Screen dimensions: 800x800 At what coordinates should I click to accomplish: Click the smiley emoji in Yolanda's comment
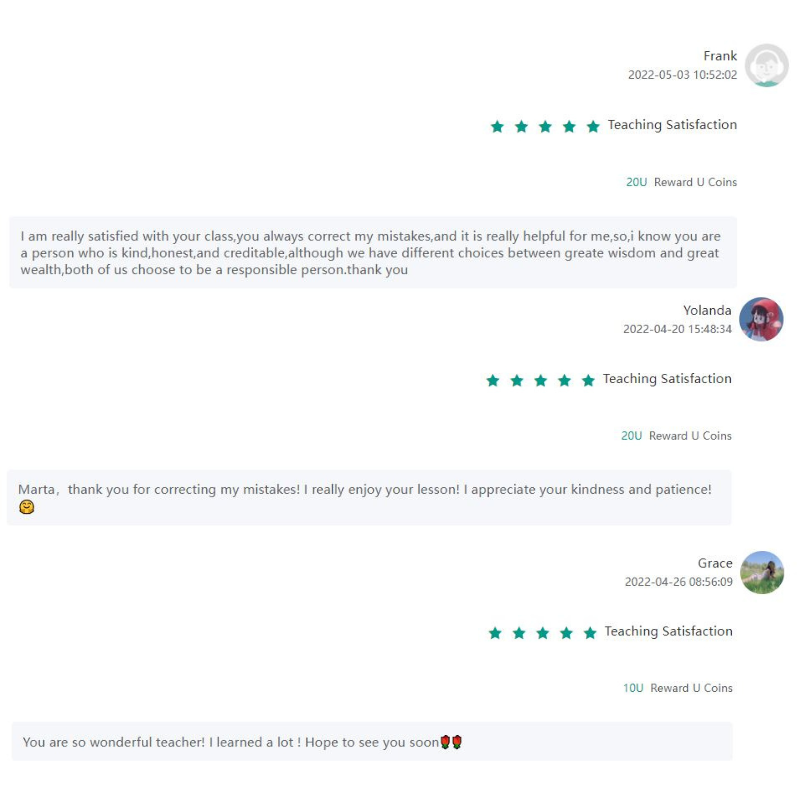click(x=26, y=506)
